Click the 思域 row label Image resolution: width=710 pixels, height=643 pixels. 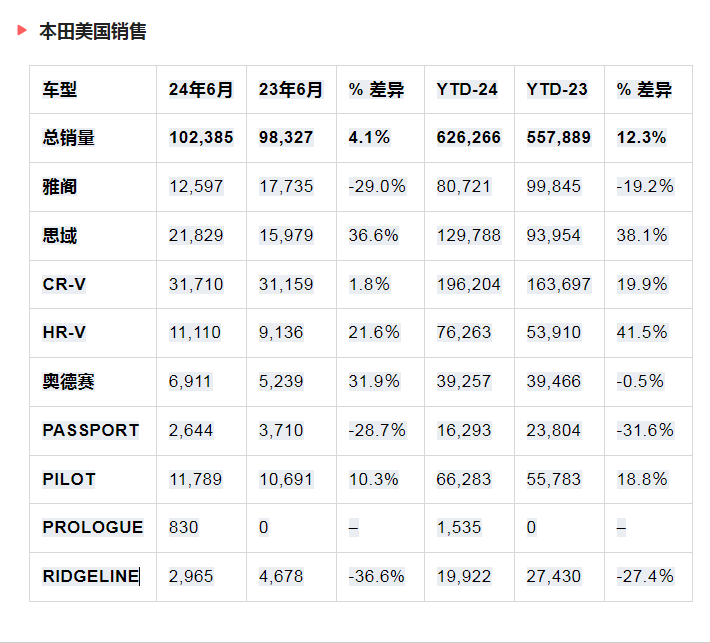tap(60, 236)
